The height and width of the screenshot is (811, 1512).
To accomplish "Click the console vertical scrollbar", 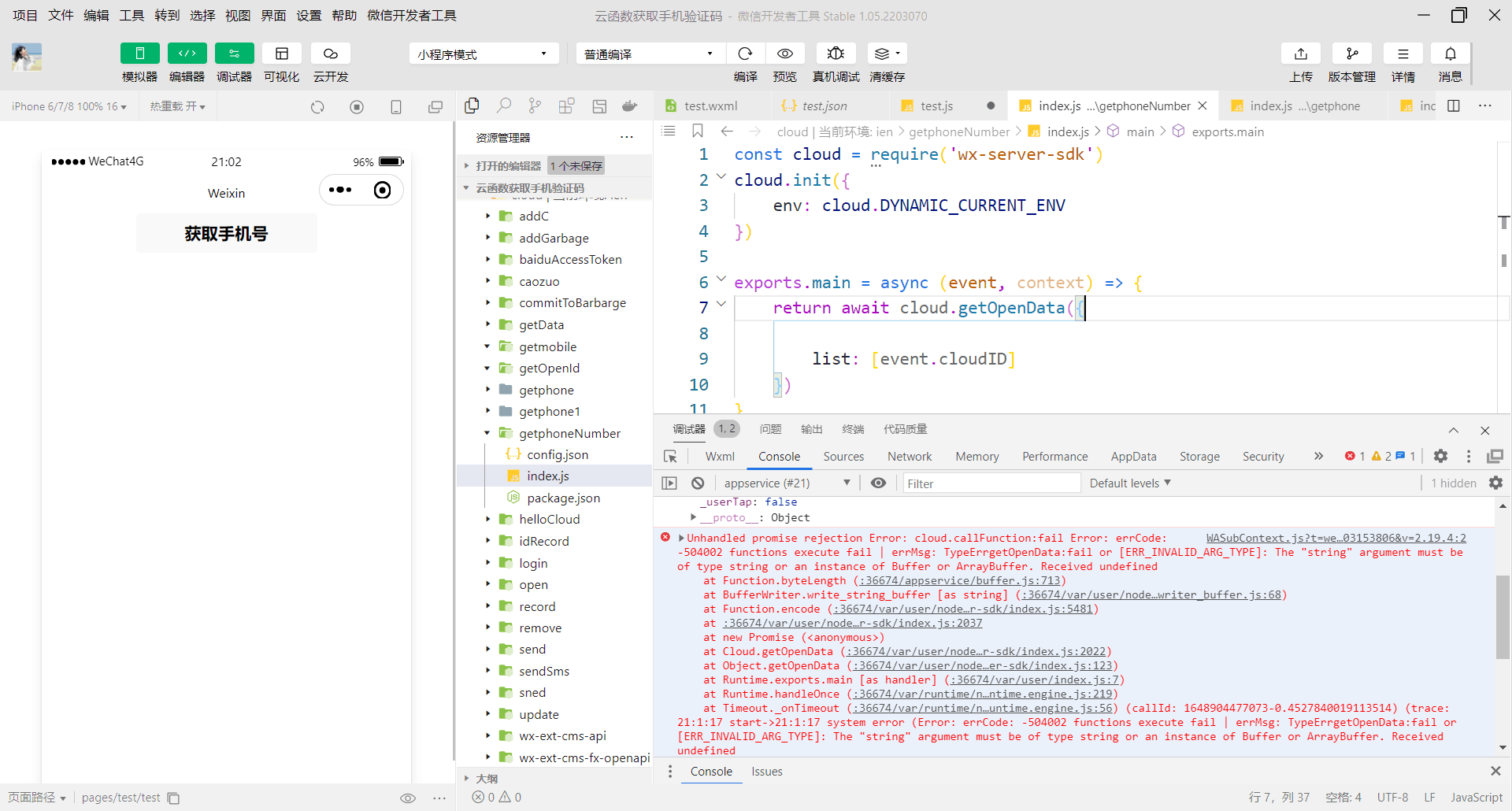I will tap(1503, 618).
